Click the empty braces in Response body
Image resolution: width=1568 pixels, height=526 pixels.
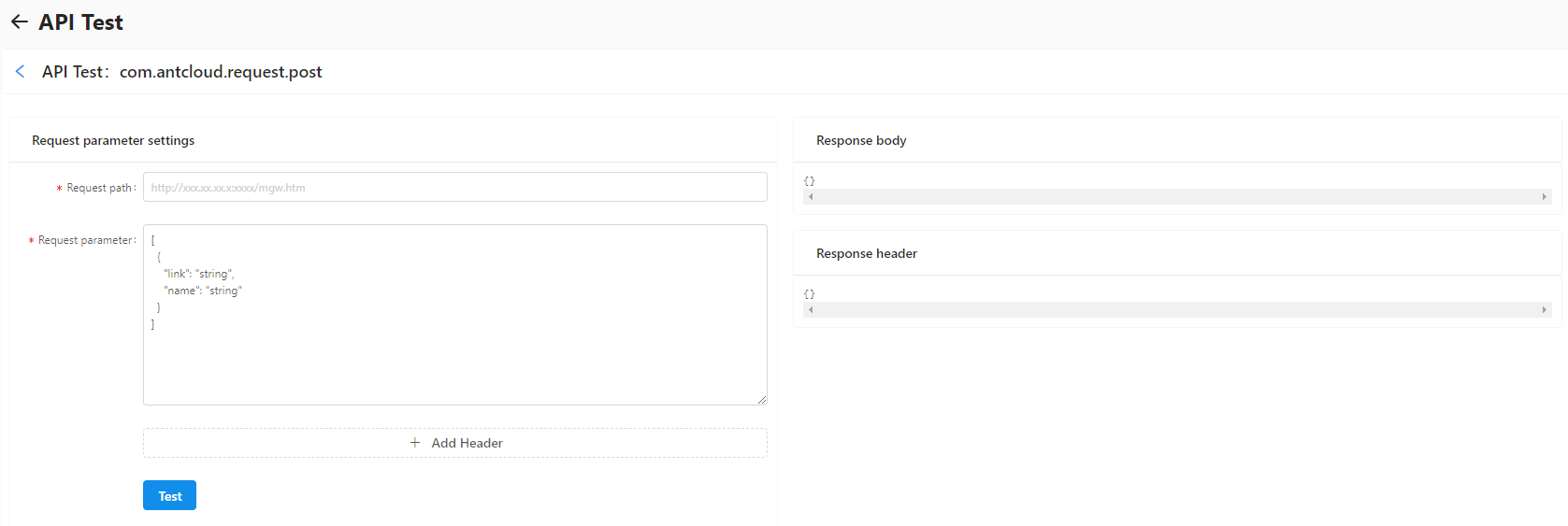pos(810,181)
